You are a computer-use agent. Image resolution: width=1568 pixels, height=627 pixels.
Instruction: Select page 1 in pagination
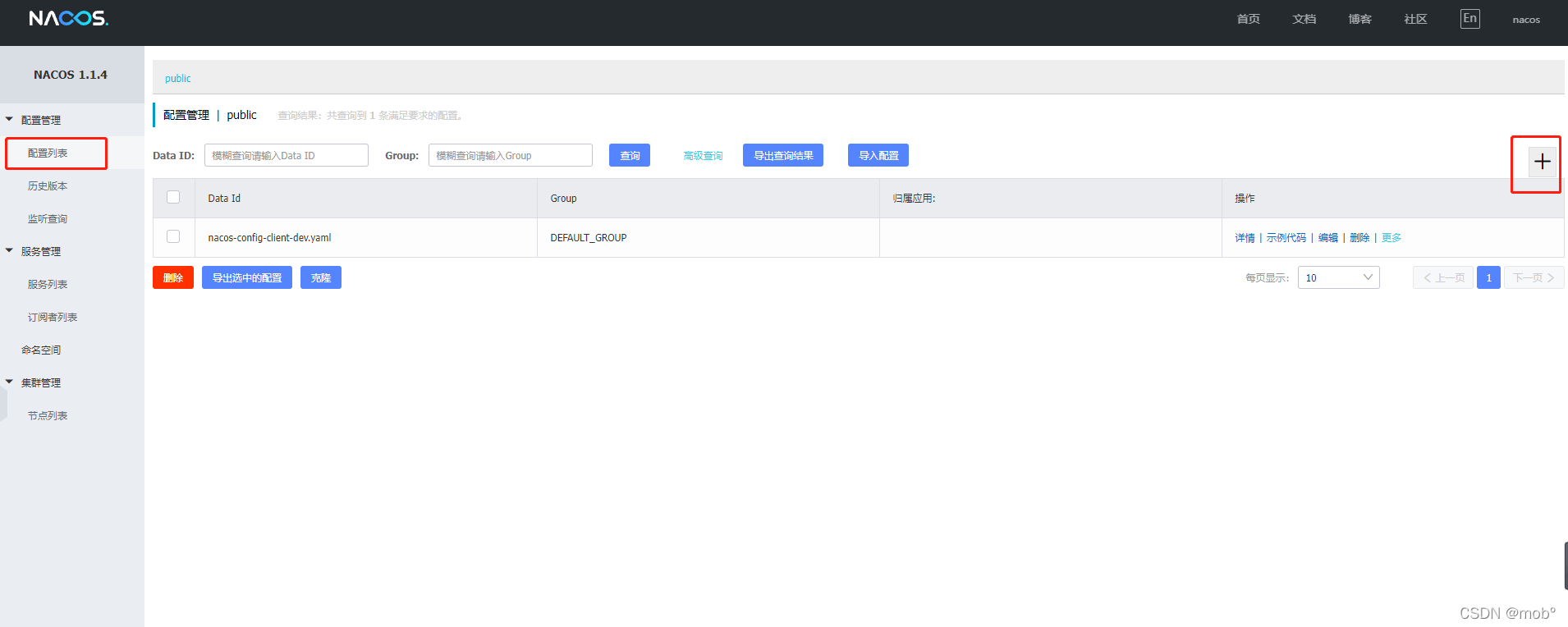pyautogui.click(x=1488, y=277)
